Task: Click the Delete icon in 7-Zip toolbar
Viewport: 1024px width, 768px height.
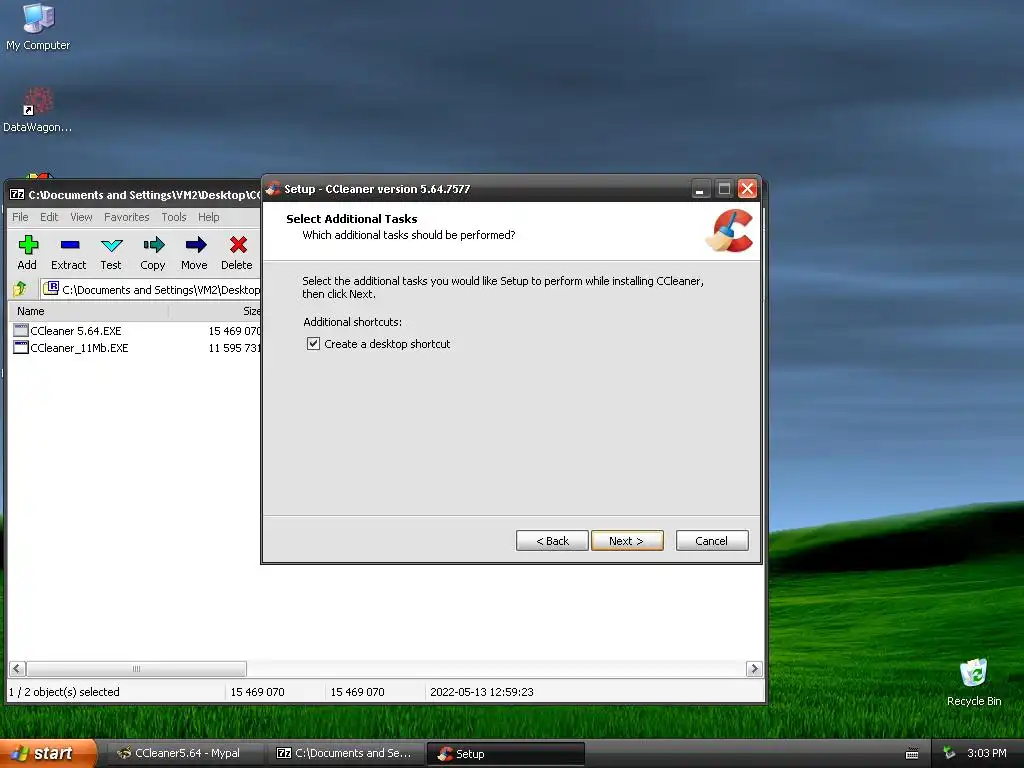Action: tap(238, 245)
